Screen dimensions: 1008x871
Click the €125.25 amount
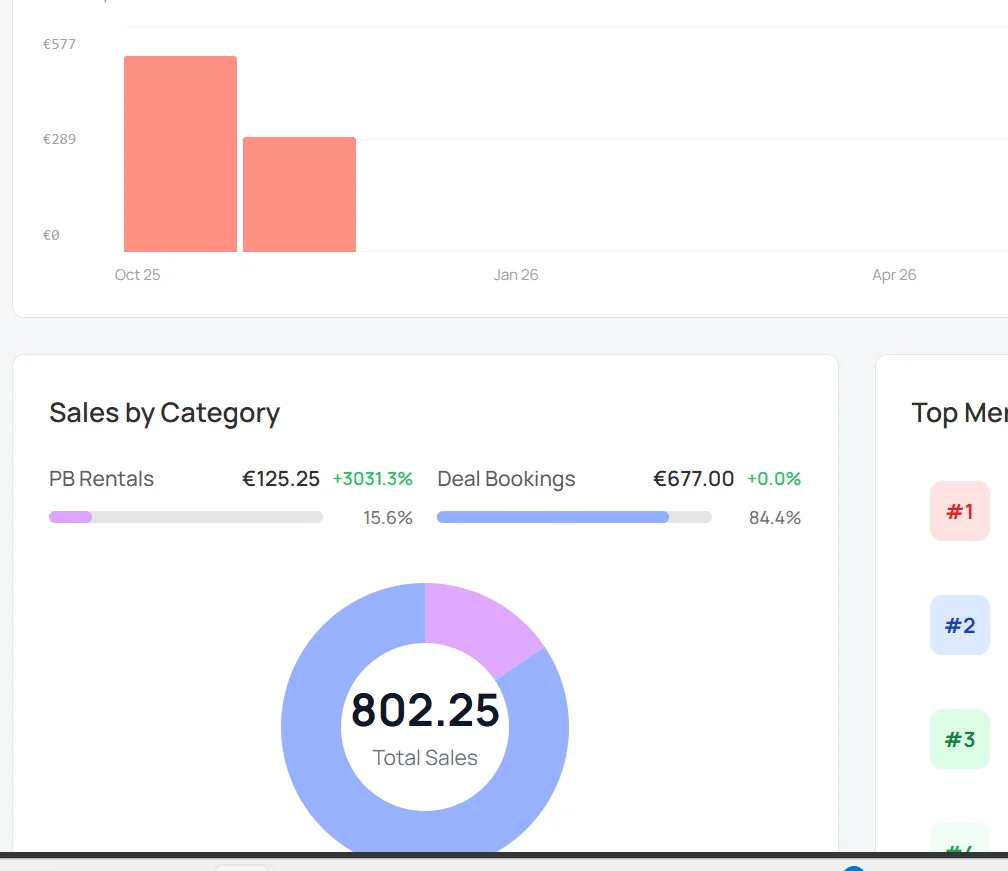tap(281, 479)
